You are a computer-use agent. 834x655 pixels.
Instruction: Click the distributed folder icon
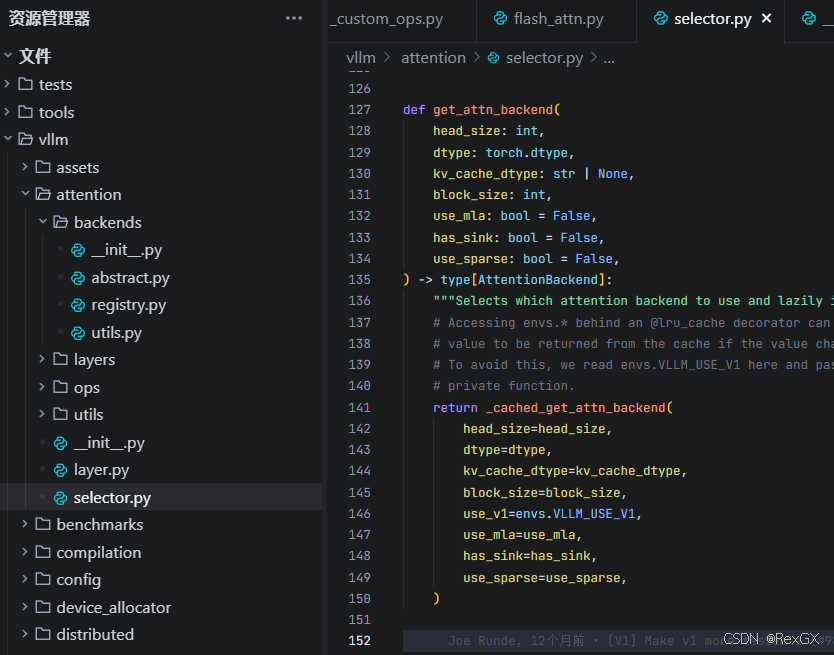coord(43,634)
